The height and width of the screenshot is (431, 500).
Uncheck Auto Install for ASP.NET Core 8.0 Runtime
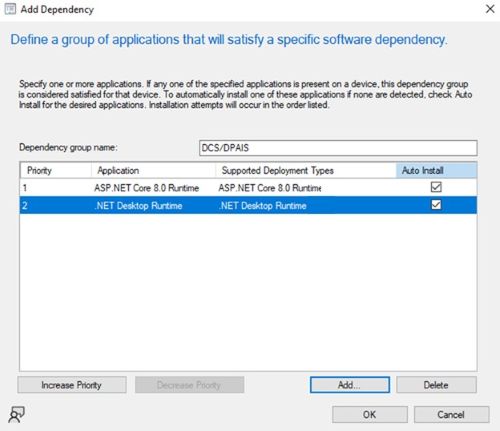click(436, 187)
